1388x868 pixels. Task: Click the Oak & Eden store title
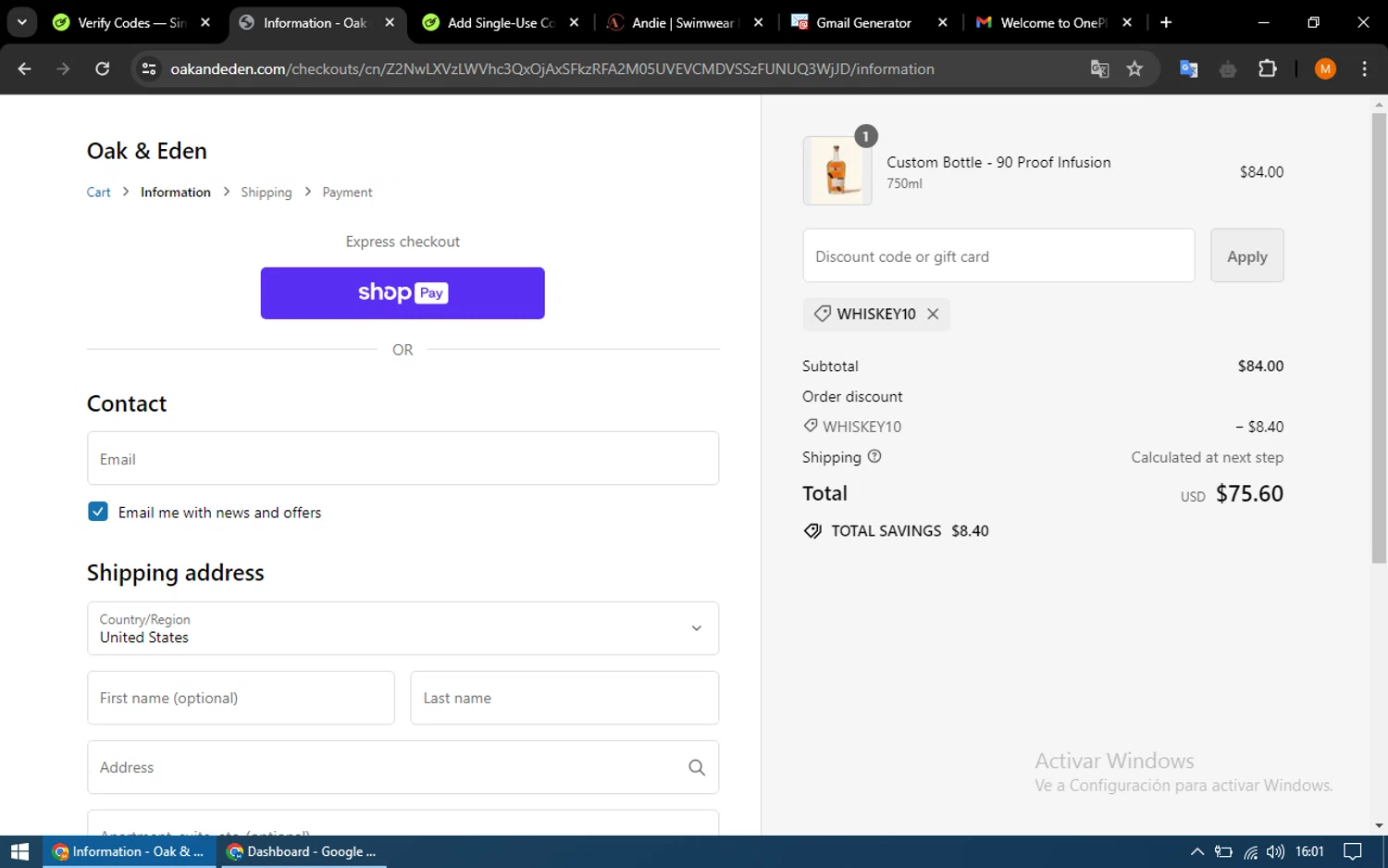(x=147, y=151)
